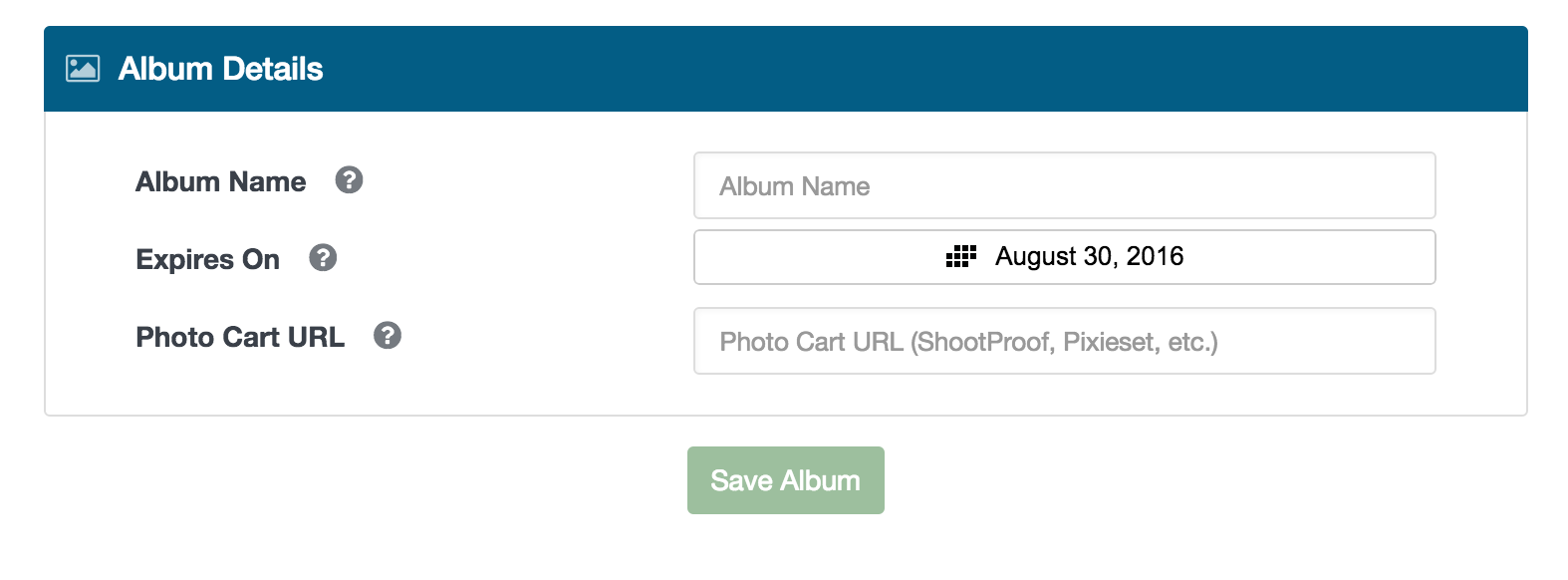Click the word August in date field

pos(1036,257)
